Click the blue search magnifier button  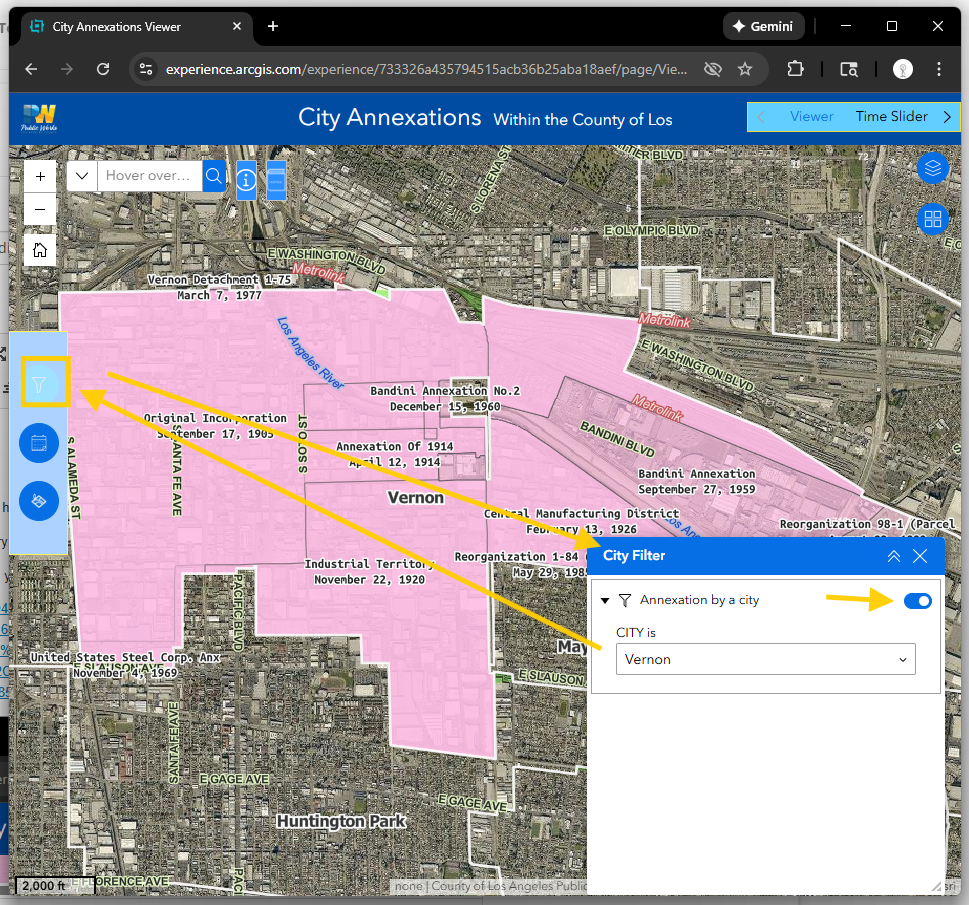pyautogui.click(x=214, y=176)
